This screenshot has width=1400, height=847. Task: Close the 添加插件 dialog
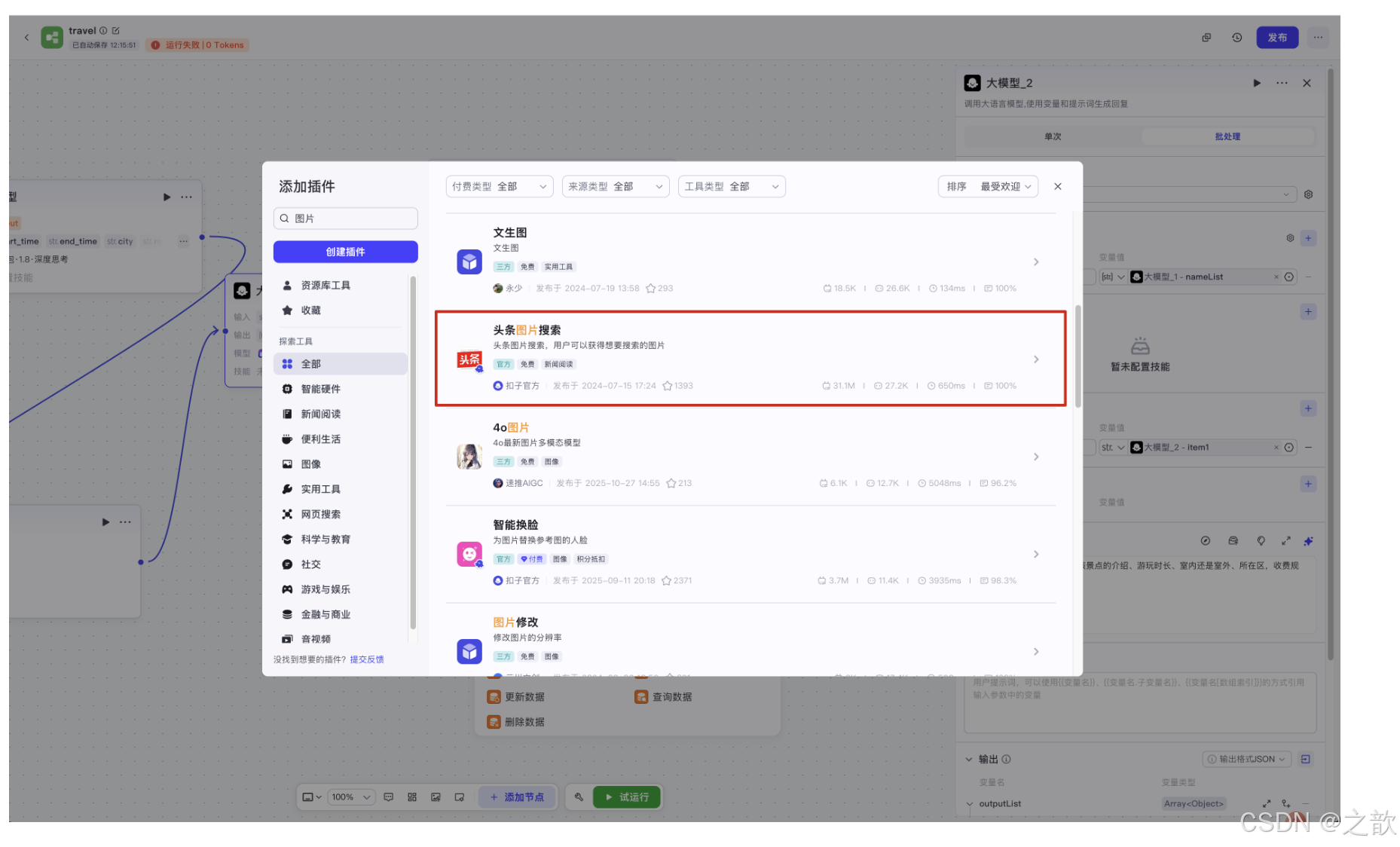pyautogui.click(x=1057, y=186)
